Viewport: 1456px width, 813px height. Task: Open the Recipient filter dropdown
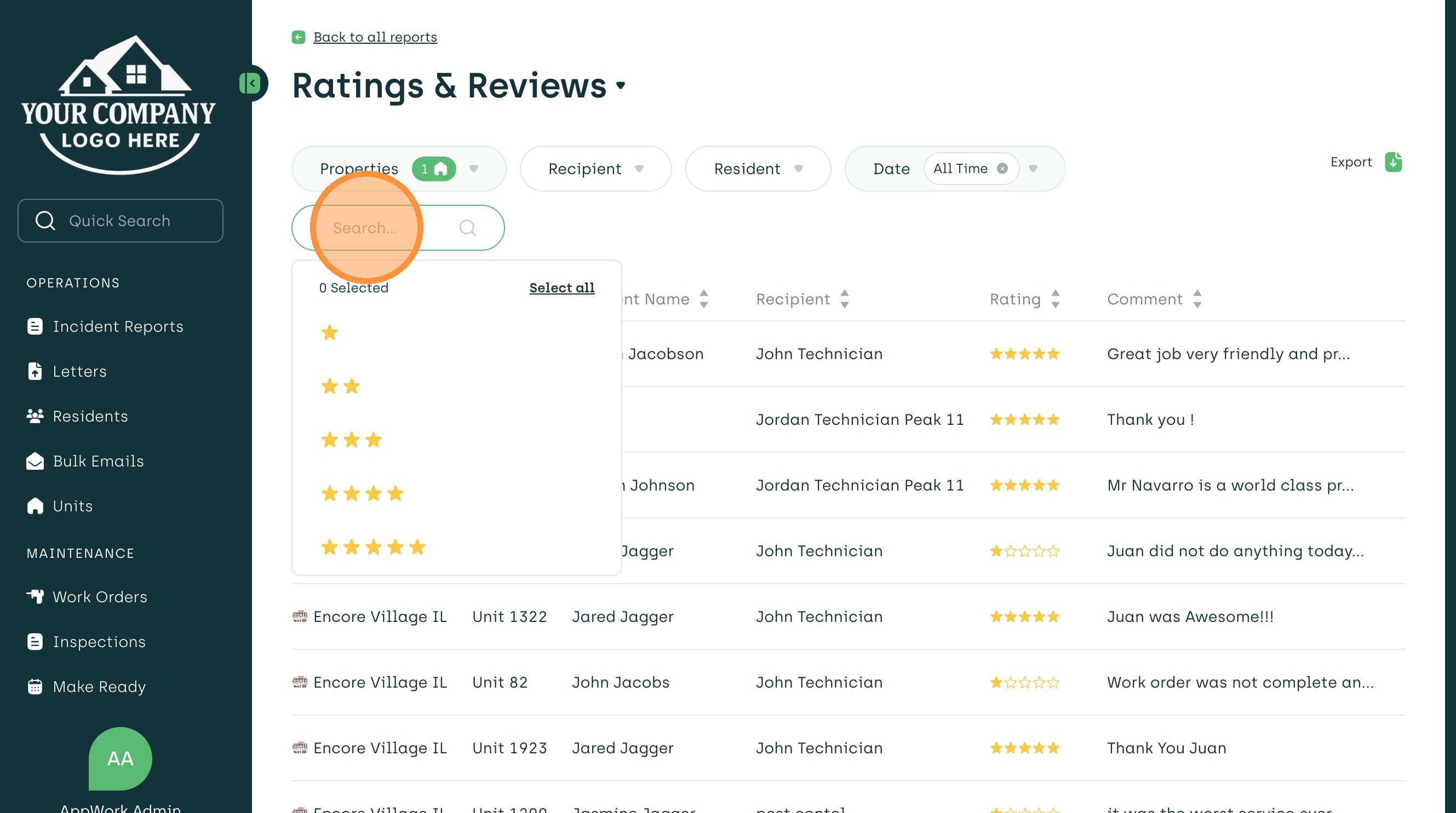[595, 169]
